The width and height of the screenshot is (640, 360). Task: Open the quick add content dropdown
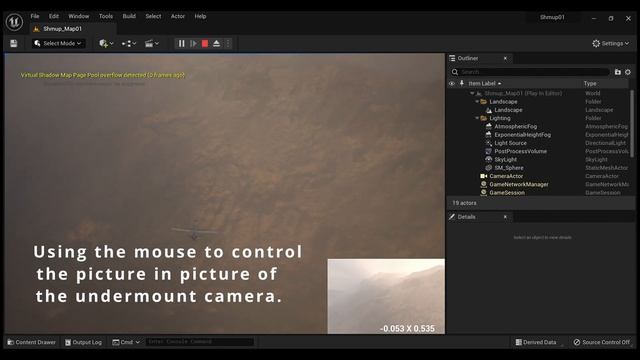pos(106,43)
